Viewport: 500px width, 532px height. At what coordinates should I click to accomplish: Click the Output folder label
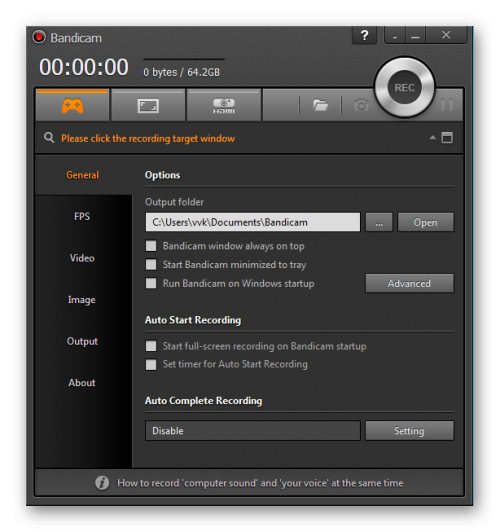coord(174,202)
